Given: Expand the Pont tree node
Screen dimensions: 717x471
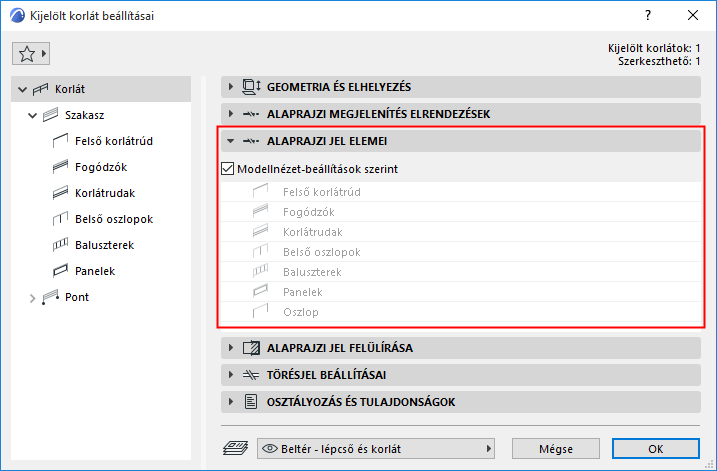Looking at the screenshot, I should [x=32, y=298].
